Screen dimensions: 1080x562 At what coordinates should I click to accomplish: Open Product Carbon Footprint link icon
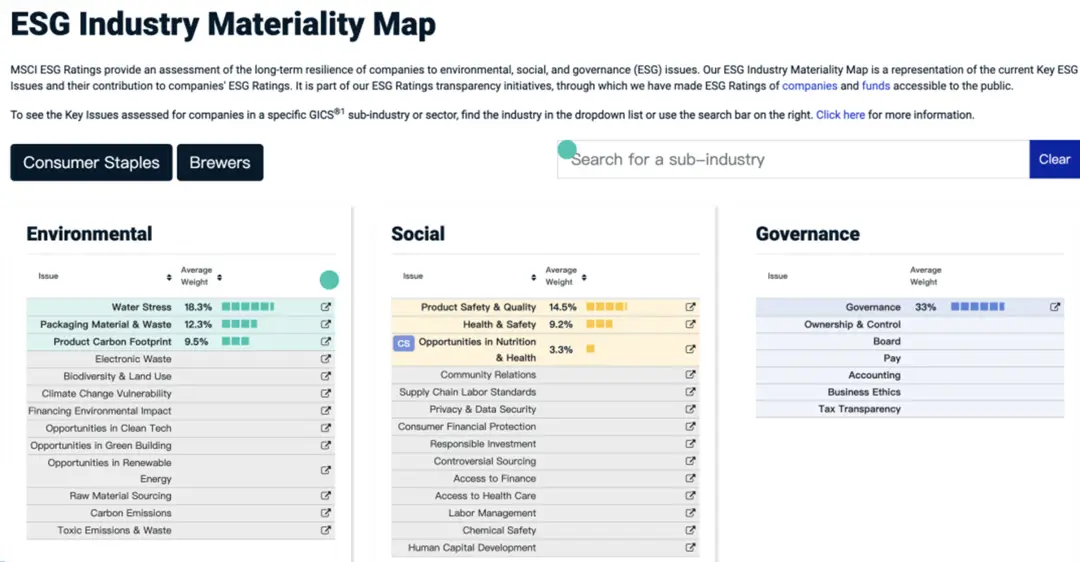(x=325, y=341)
